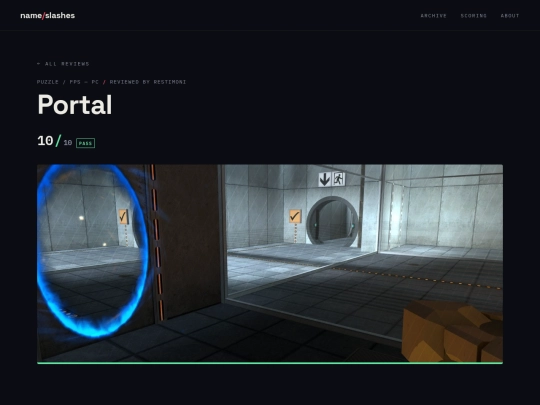Open the Portal screenshot hero image
540x405 pixels.
click(270, 264)
